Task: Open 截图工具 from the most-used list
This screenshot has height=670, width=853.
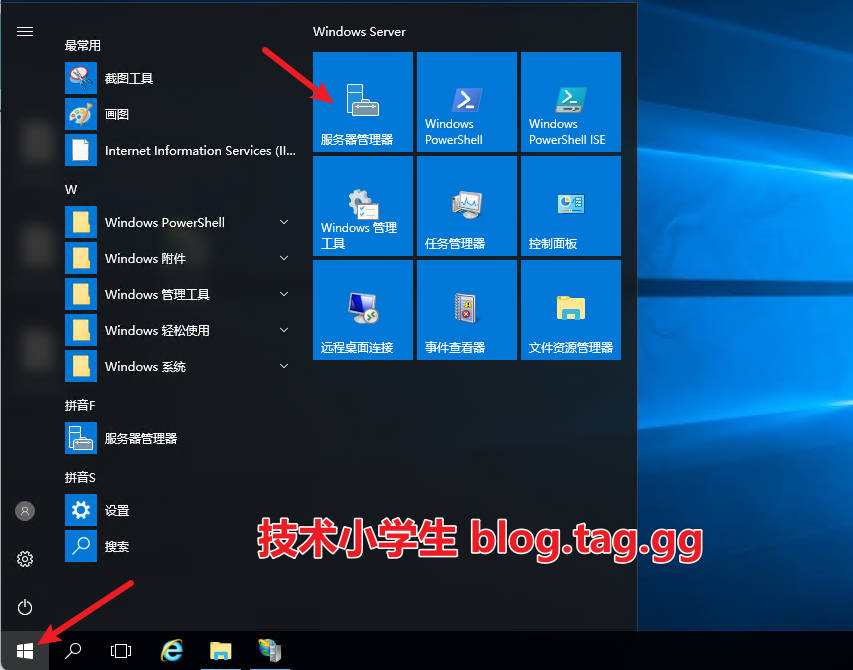Action: [128, 78]
